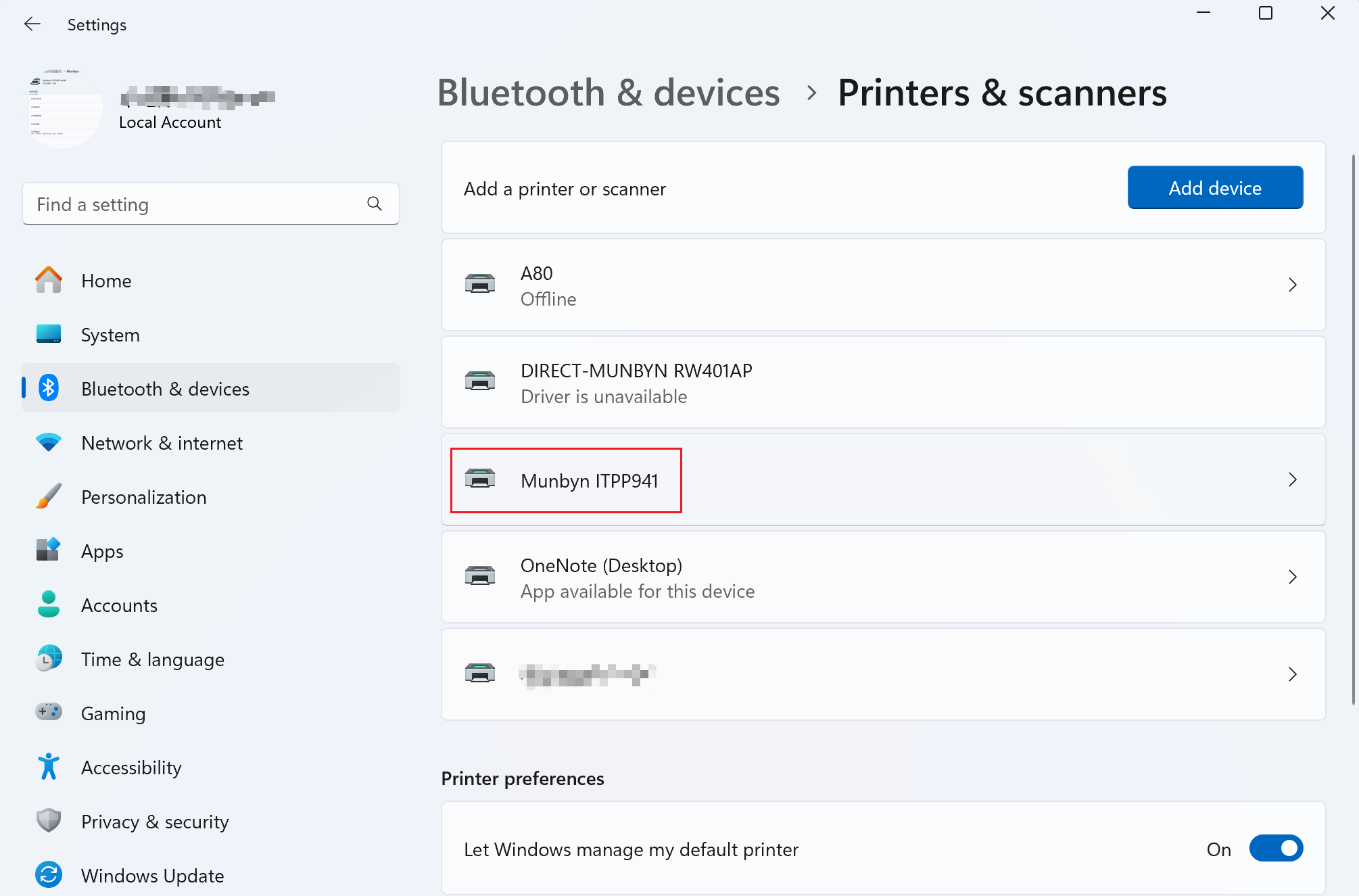Click the user profile avatar
This screenshot has width=1359, height=896.
click(x=62, y=108)
